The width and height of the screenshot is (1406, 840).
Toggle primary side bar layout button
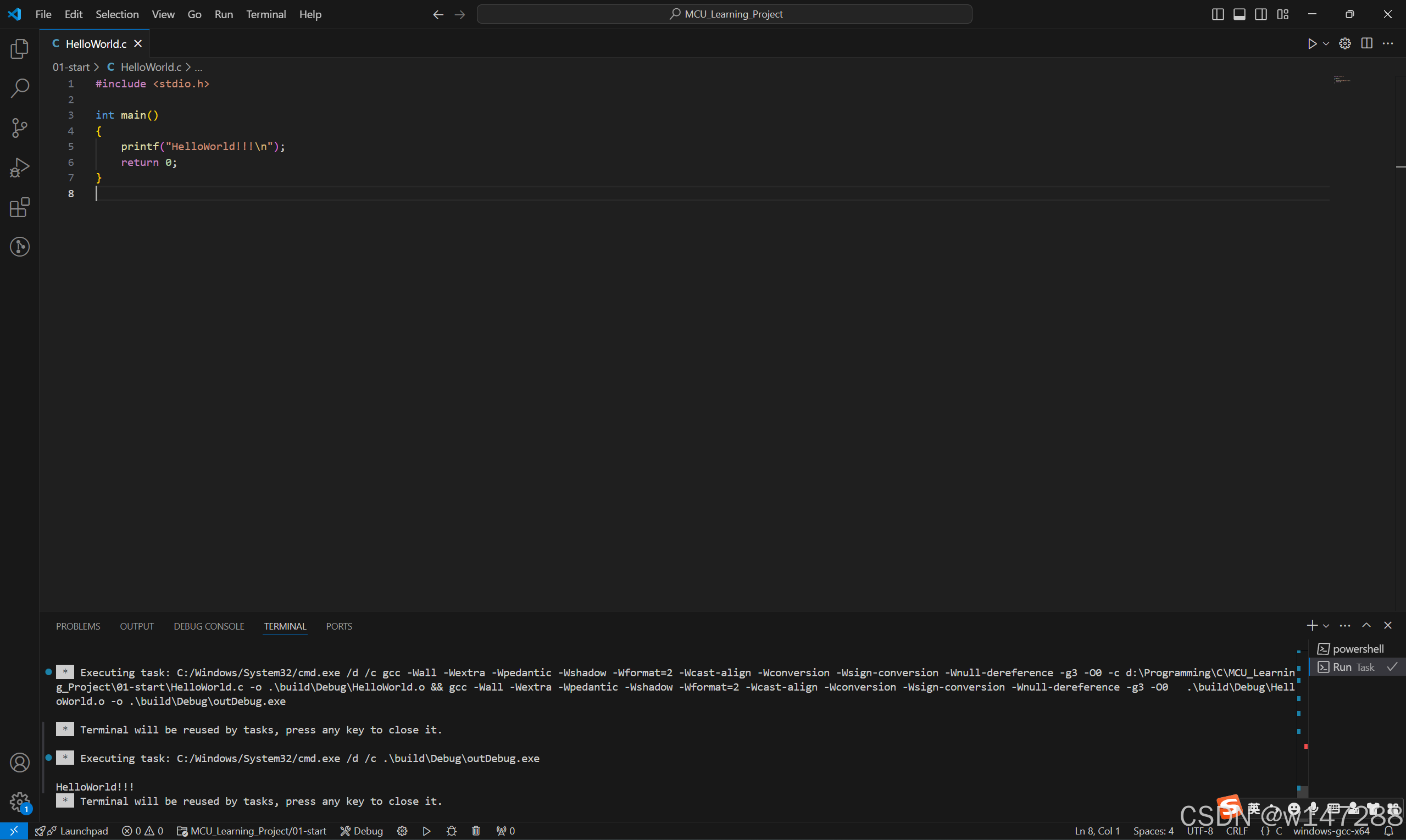point(1218,14)
